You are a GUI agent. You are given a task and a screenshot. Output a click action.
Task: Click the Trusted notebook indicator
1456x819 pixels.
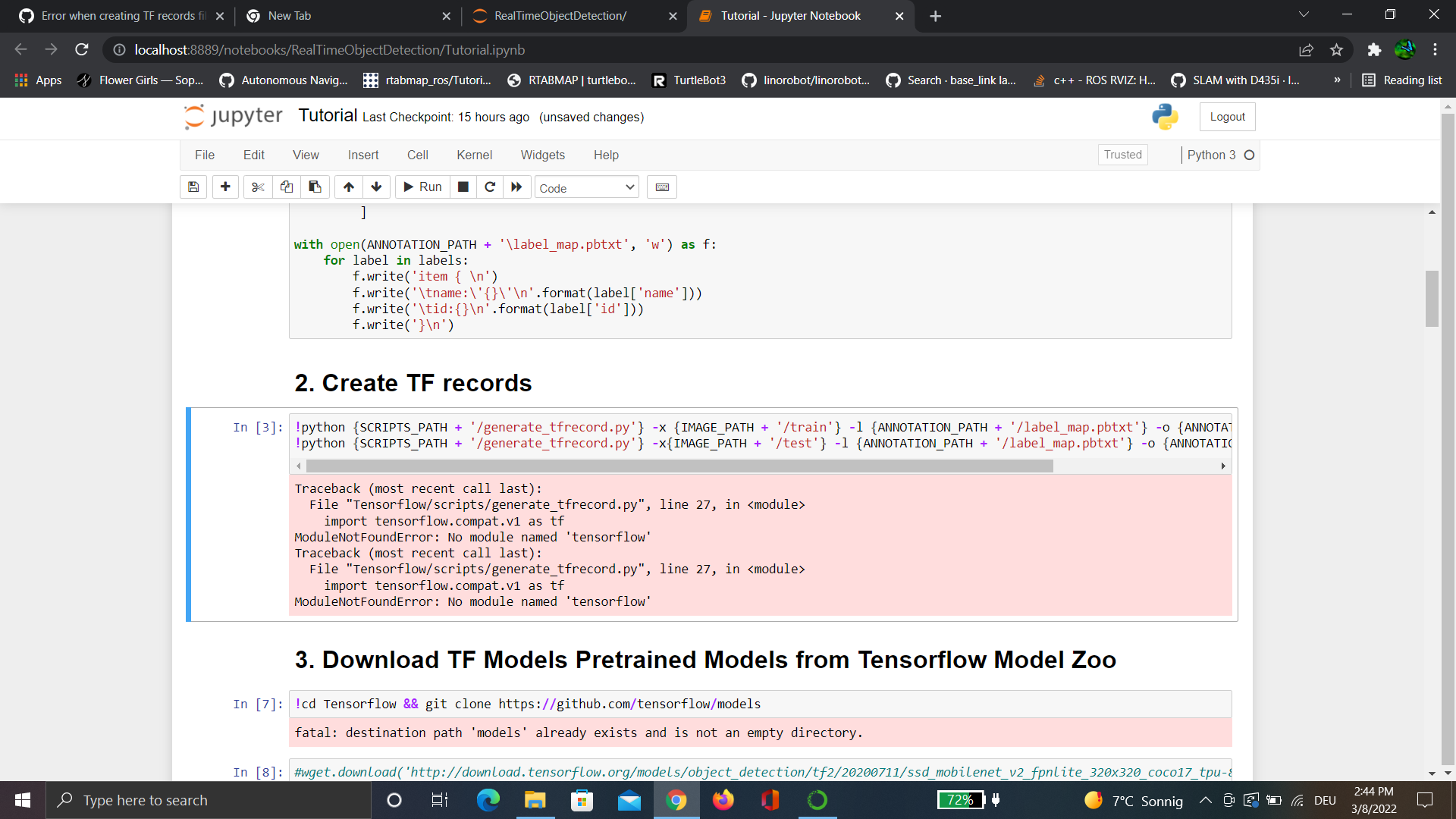tap(1122, 155)
